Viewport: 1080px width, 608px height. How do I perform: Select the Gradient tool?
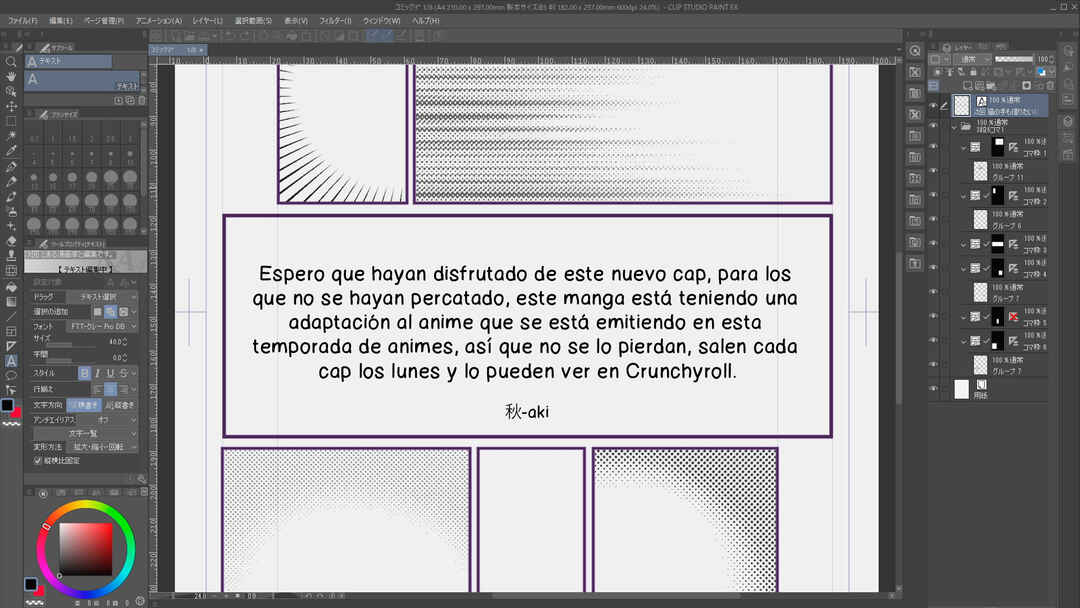tap(11, 301)
